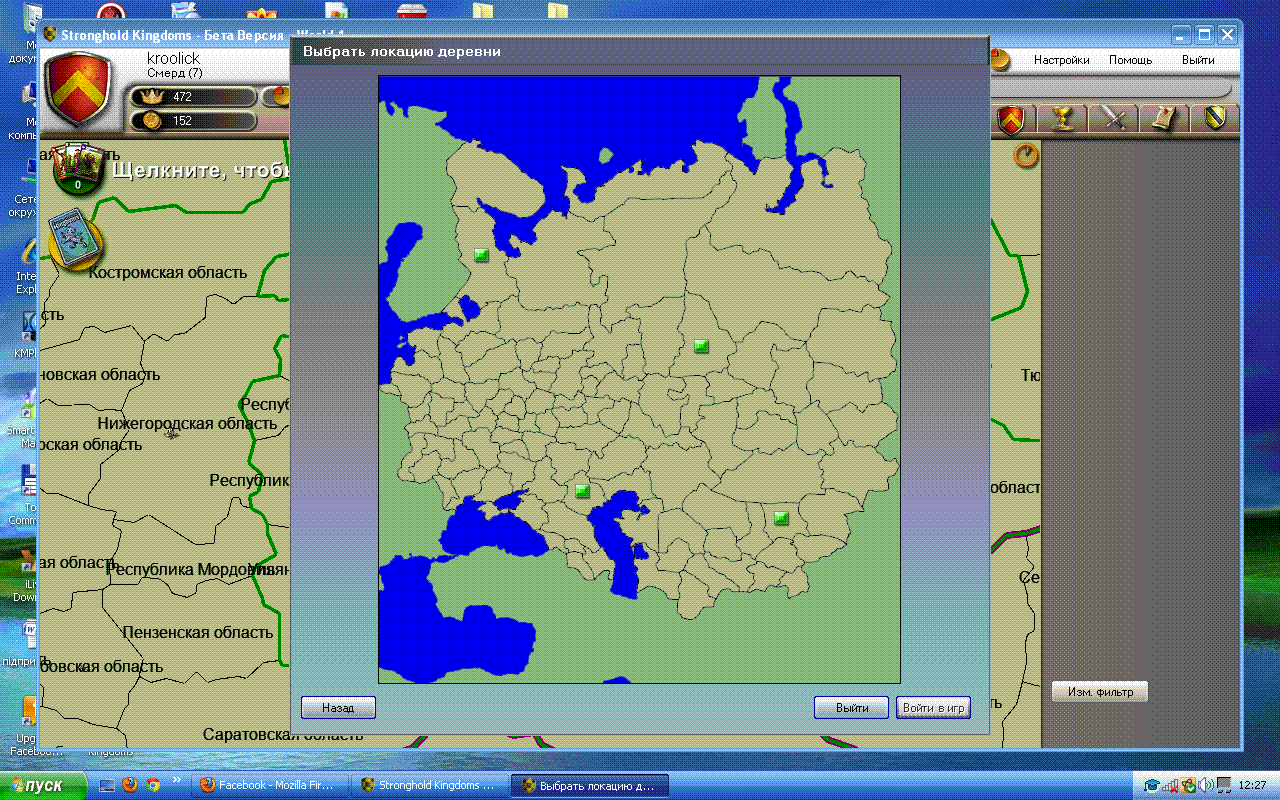Click Изм. фильтр button in the game window
Image resolution: width=1280 pixels, height=800 pixels.
pos(1100,692)
